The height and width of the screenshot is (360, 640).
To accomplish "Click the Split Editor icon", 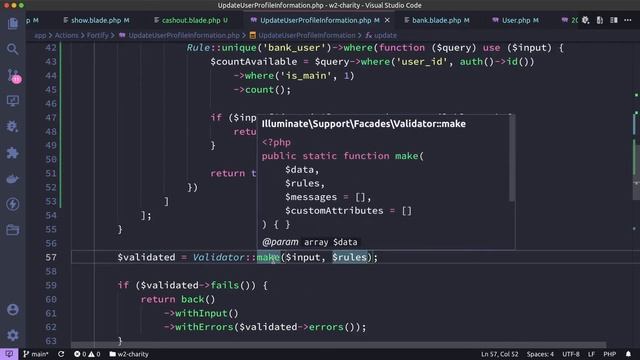I will click(x=614, y=20).
